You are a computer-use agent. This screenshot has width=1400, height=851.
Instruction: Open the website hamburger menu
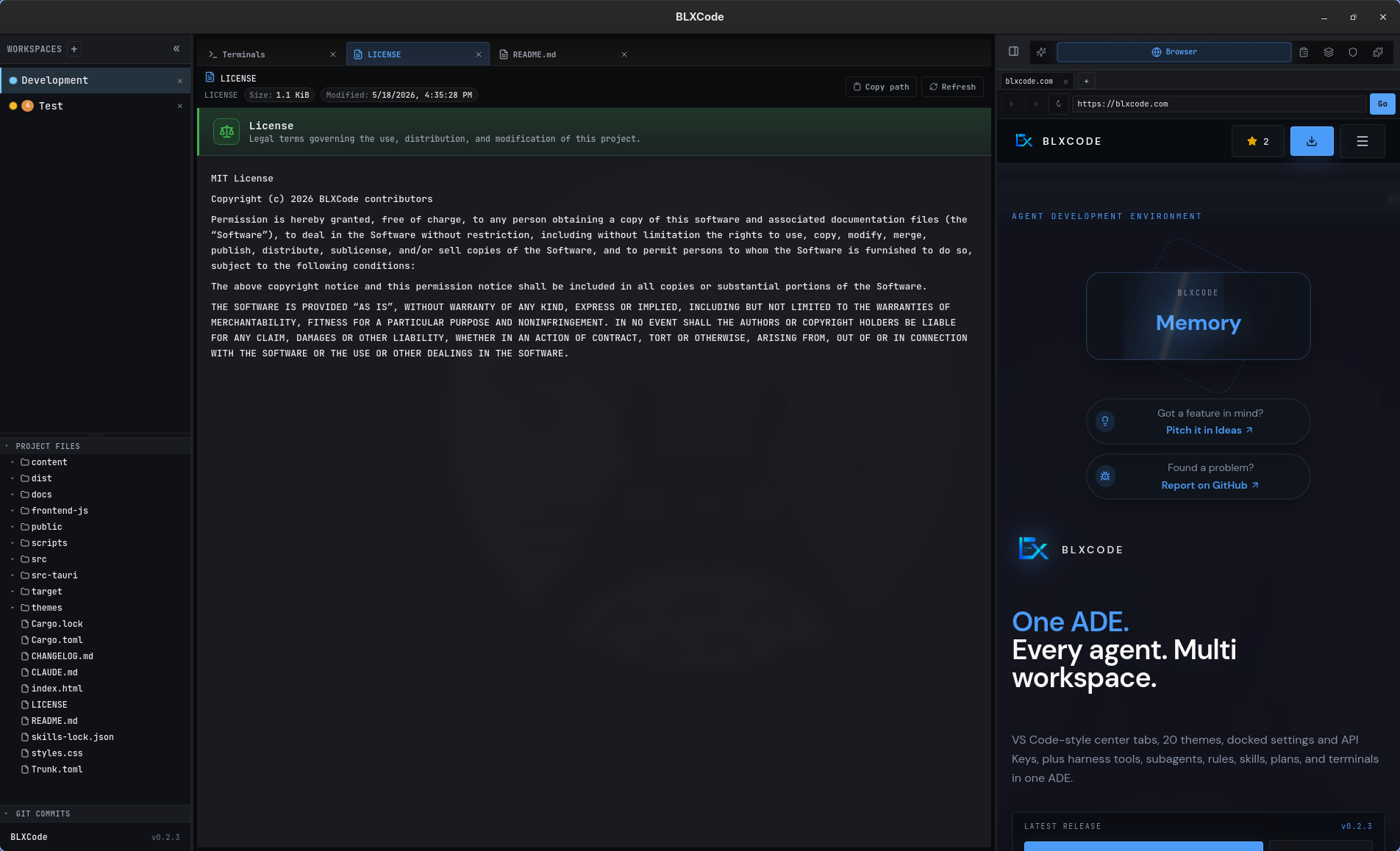[x=1362, y=141]
